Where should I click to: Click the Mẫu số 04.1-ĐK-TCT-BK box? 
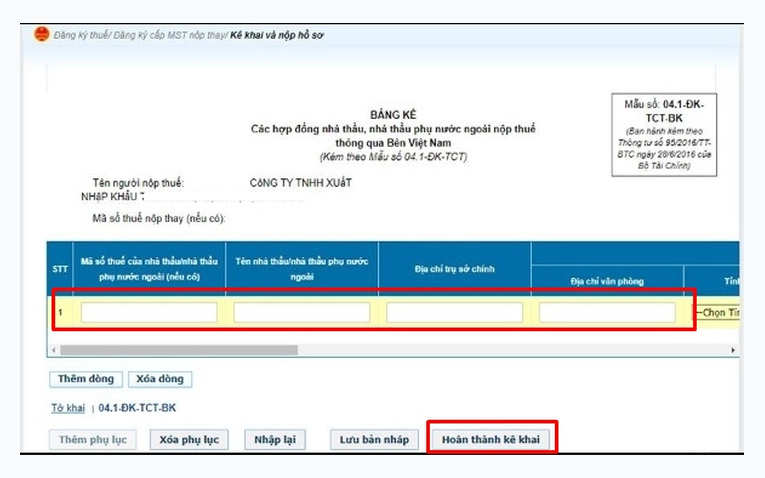664,135
